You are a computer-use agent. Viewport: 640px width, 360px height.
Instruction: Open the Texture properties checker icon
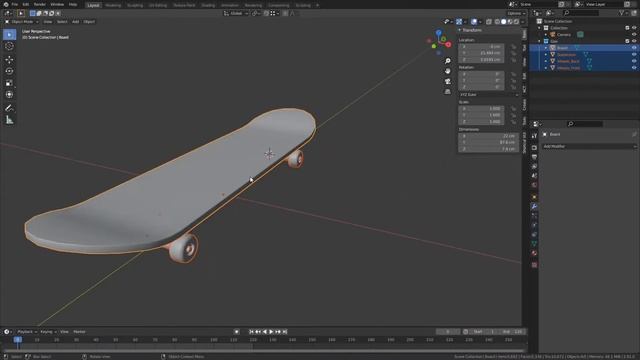(534, 265)
